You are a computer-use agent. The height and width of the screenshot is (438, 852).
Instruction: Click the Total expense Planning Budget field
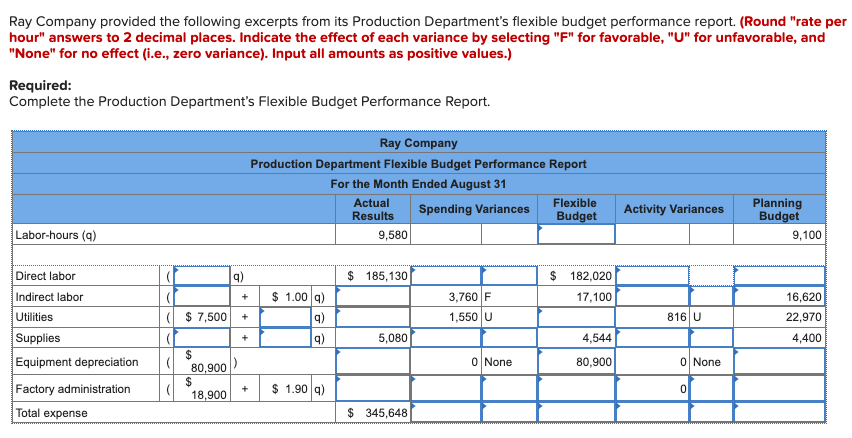click(x=779, y=412)
